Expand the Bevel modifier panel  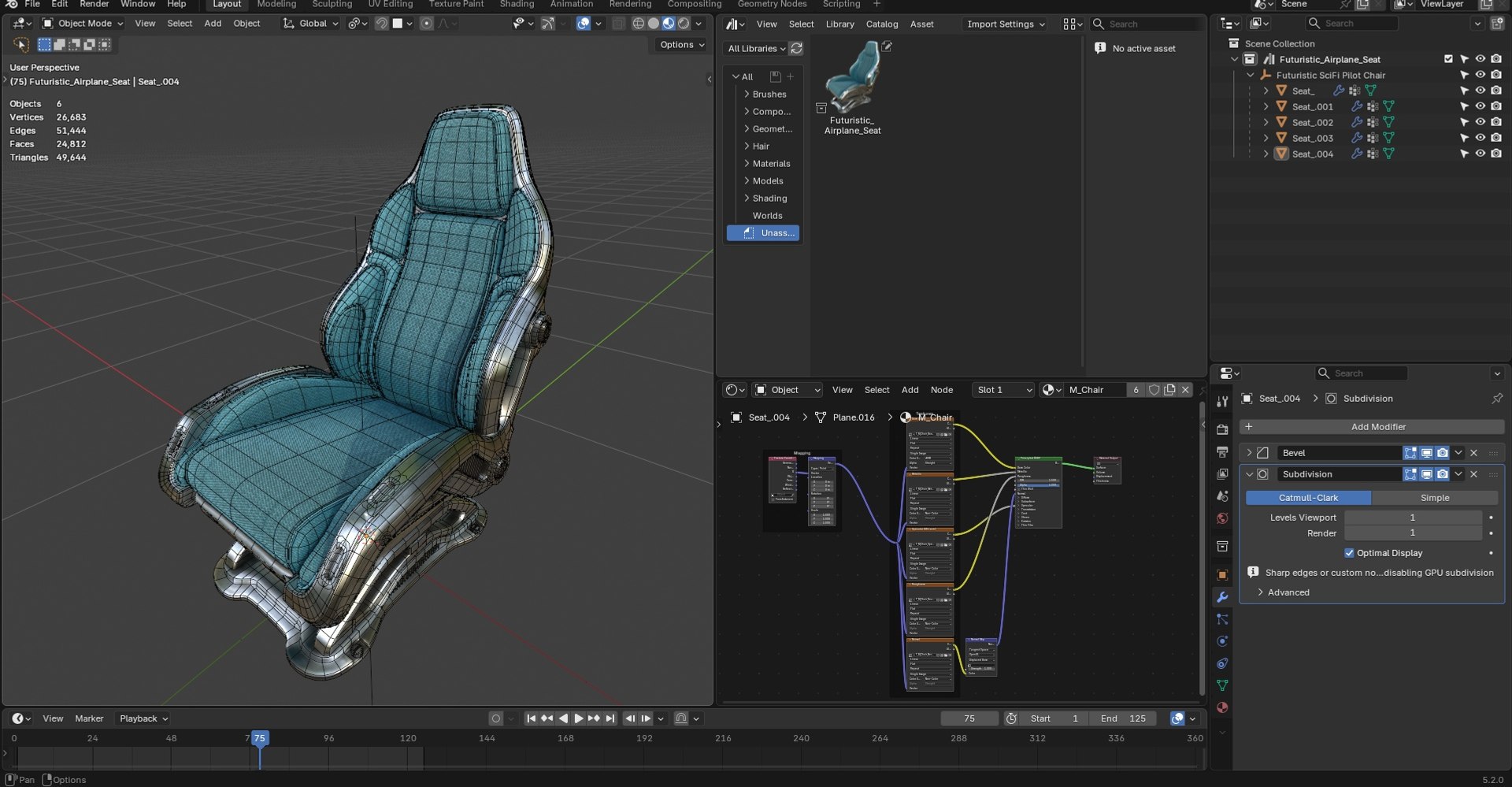(x=1249, y=452)
